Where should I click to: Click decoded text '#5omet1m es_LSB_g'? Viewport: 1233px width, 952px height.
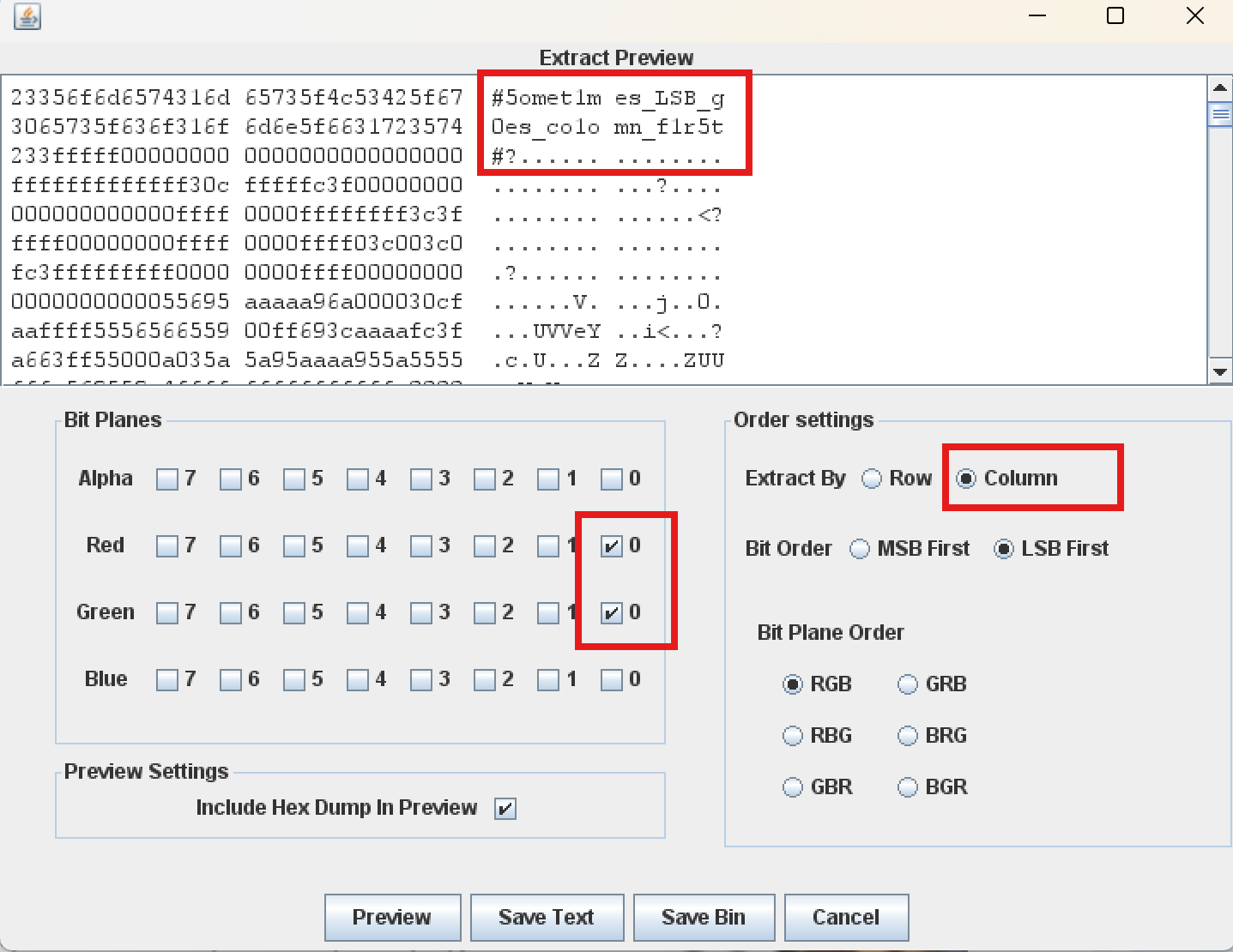coord(607,98)
